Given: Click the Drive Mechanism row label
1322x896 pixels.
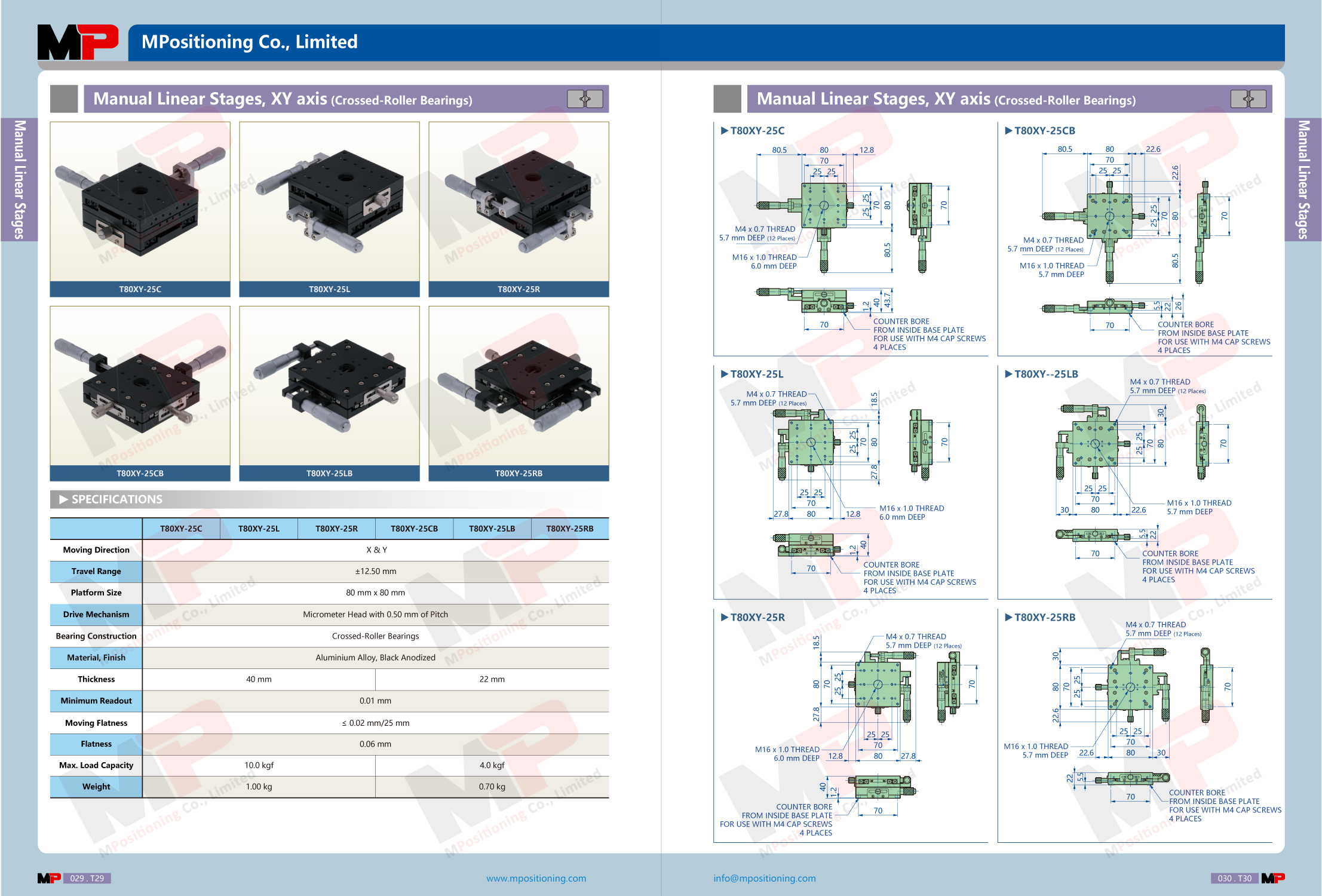Looking at the screenshot, I should click(96, 615).
